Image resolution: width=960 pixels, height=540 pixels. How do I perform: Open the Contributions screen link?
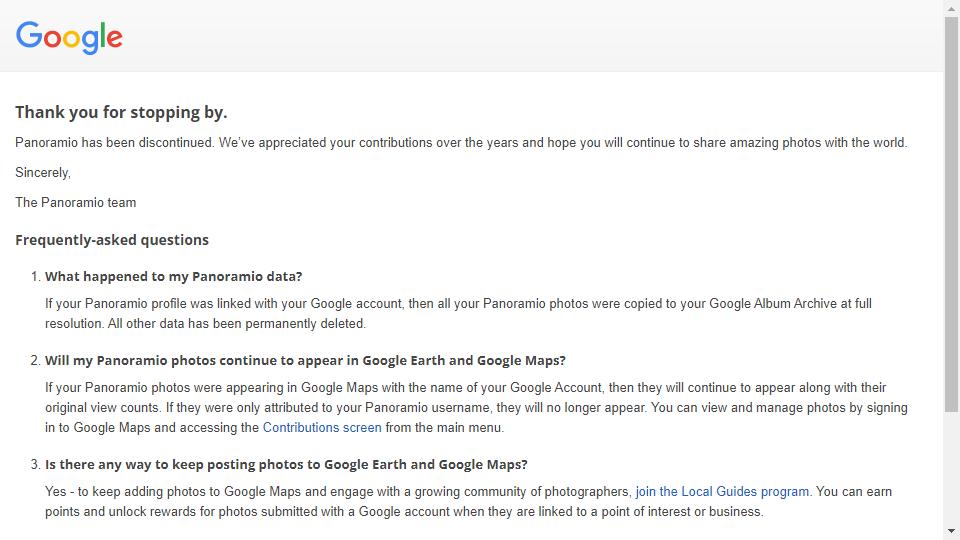pyautogui.click(x=322, y=427)
